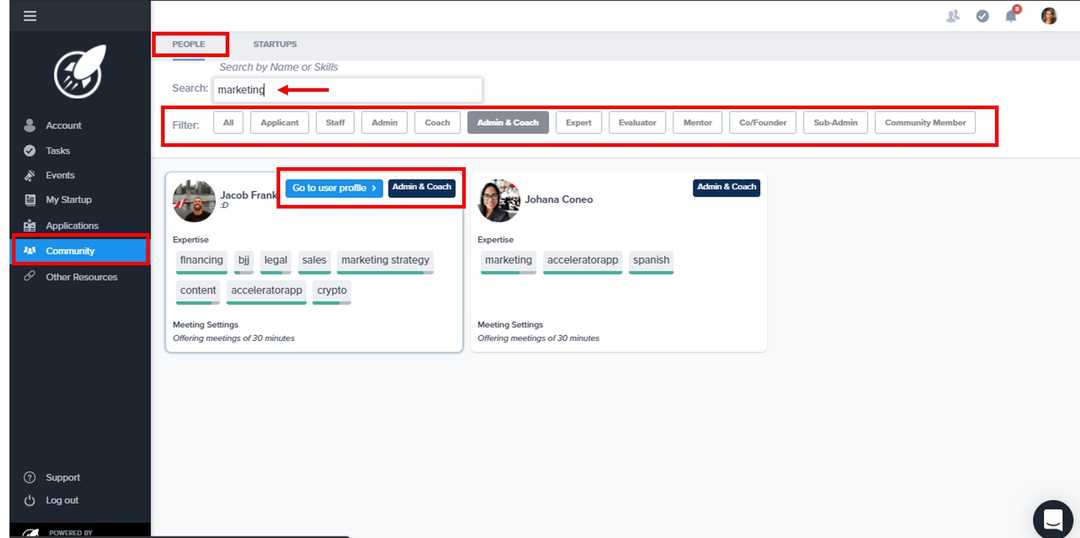Image resolution: width=1080 pixels, height=538 pixels.
Task: Select the Admin filter
Action: [x=384, y=123]
